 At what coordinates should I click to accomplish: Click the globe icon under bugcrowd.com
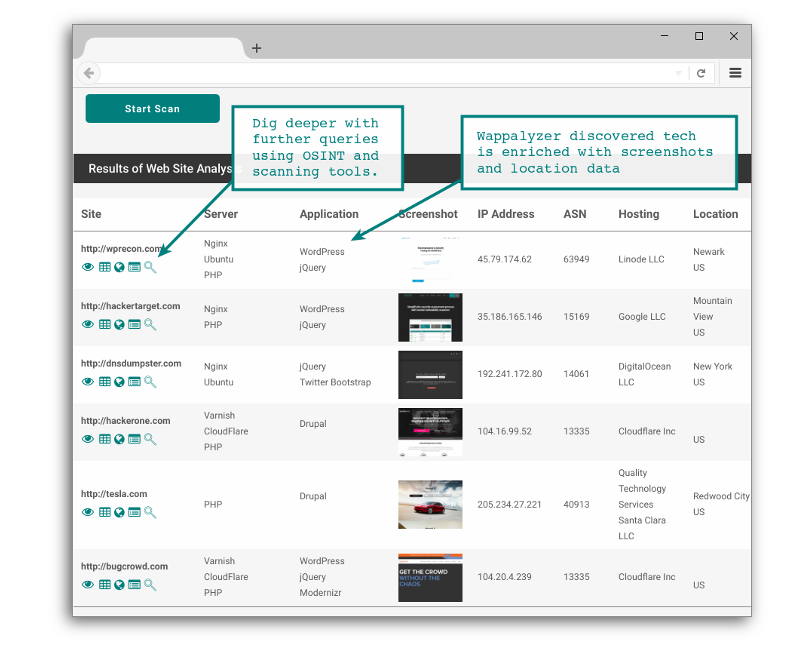coord(119,584)
